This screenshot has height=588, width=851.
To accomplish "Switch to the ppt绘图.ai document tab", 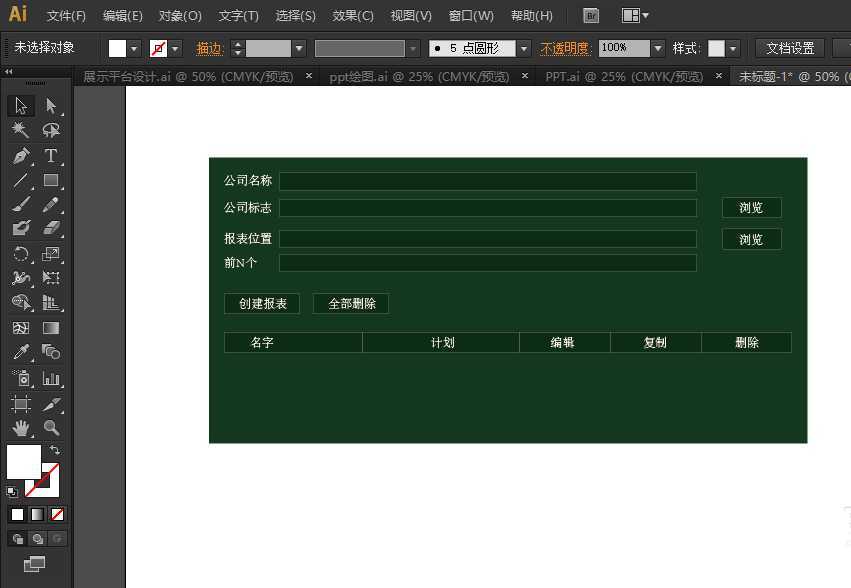I will (x=420, y=75).
